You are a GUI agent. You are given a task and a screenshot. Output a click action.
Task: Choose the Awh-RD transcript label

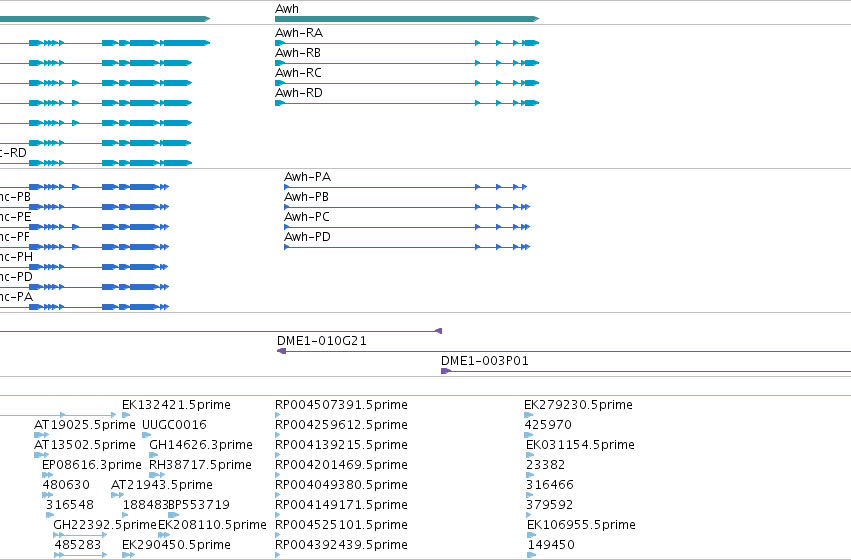[299, 93]
